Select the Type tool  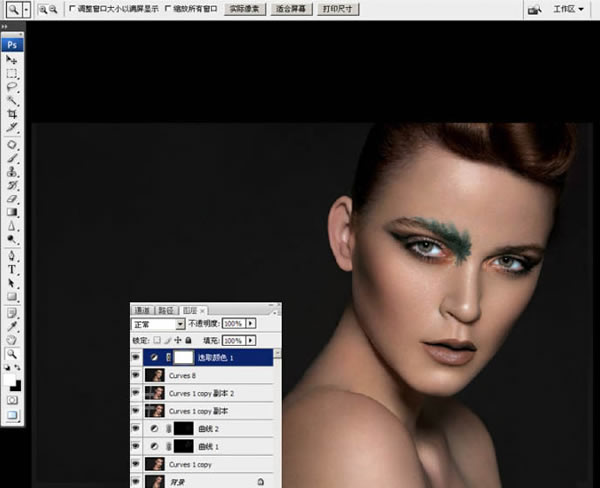(11, 269)
